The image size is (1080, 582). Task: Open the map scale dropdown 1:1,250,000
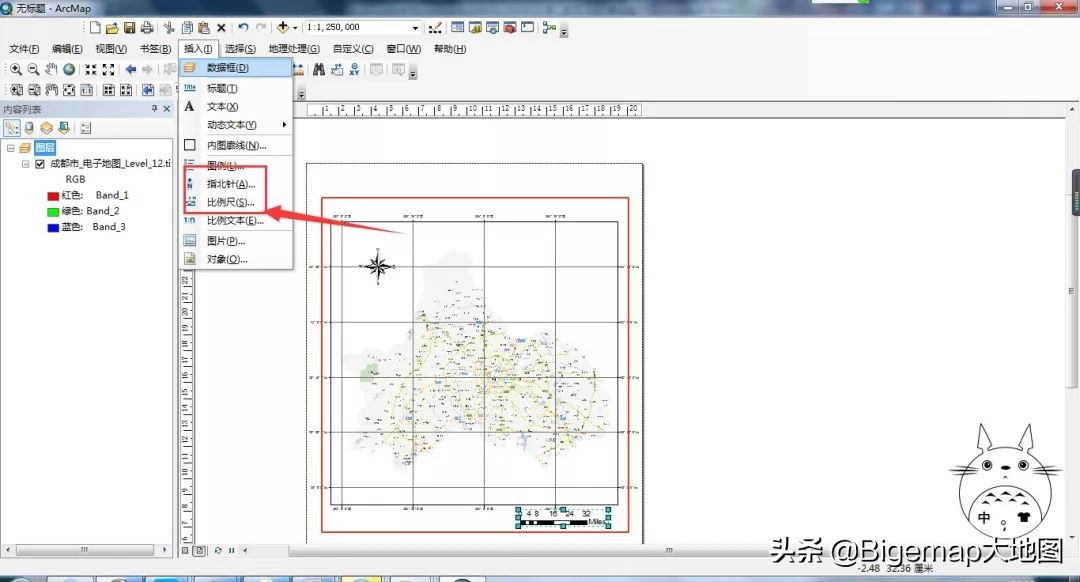coord(415,28)
